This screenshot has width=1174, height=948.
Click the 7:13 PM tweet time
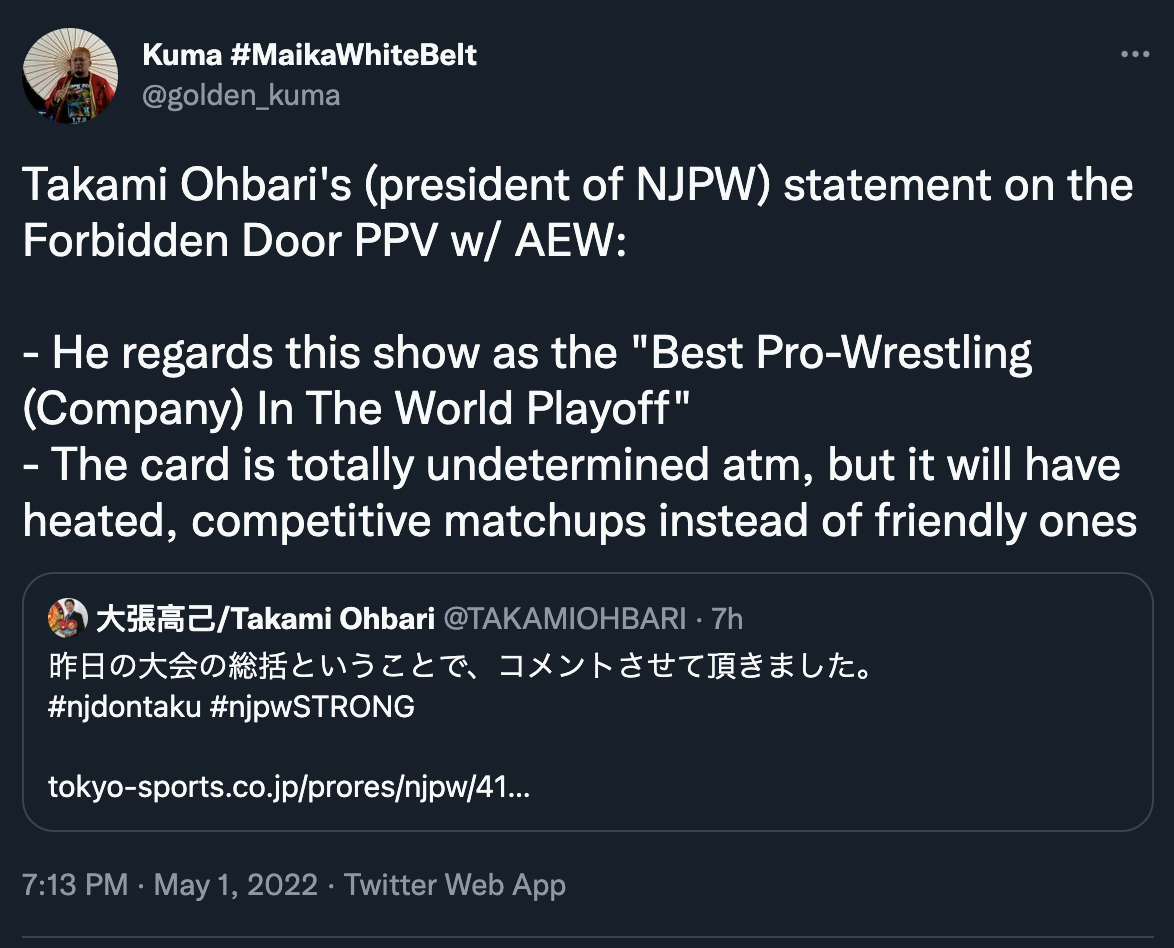pyautogui.click(x=75, y=885)
